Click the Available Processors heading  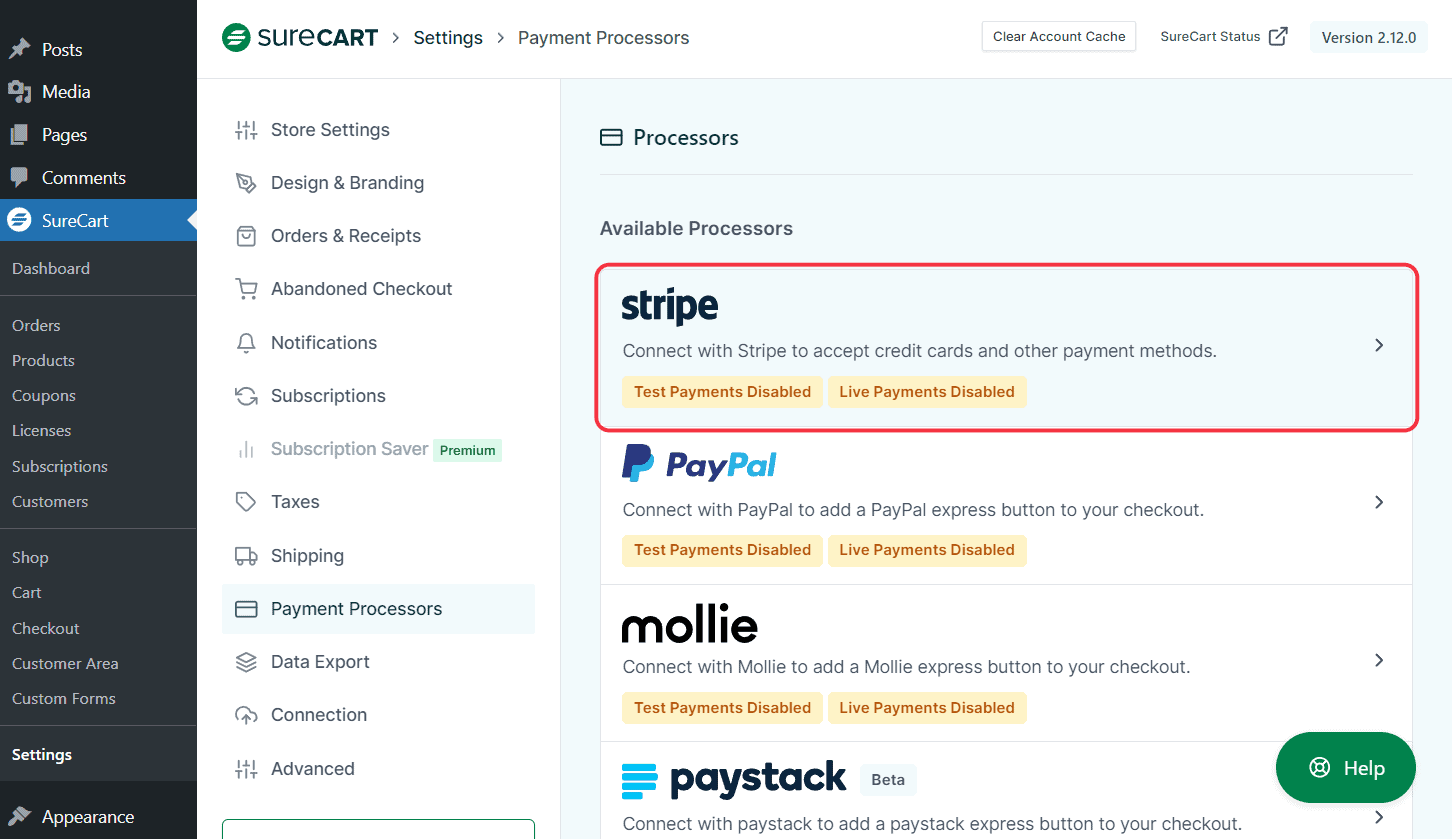point(696,229)
